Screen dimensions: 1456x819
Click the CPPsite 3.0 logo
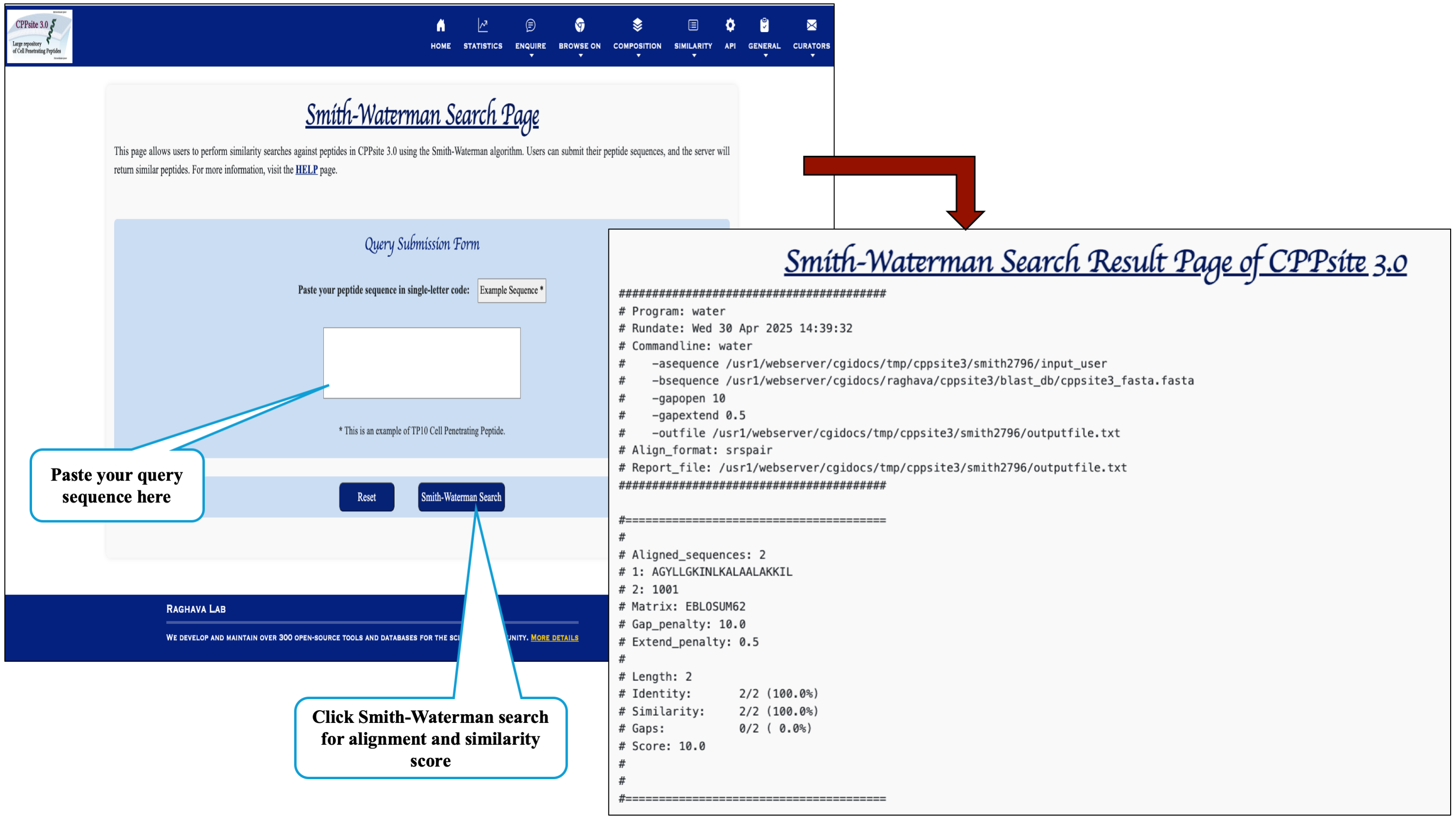[x=39, y=36]
